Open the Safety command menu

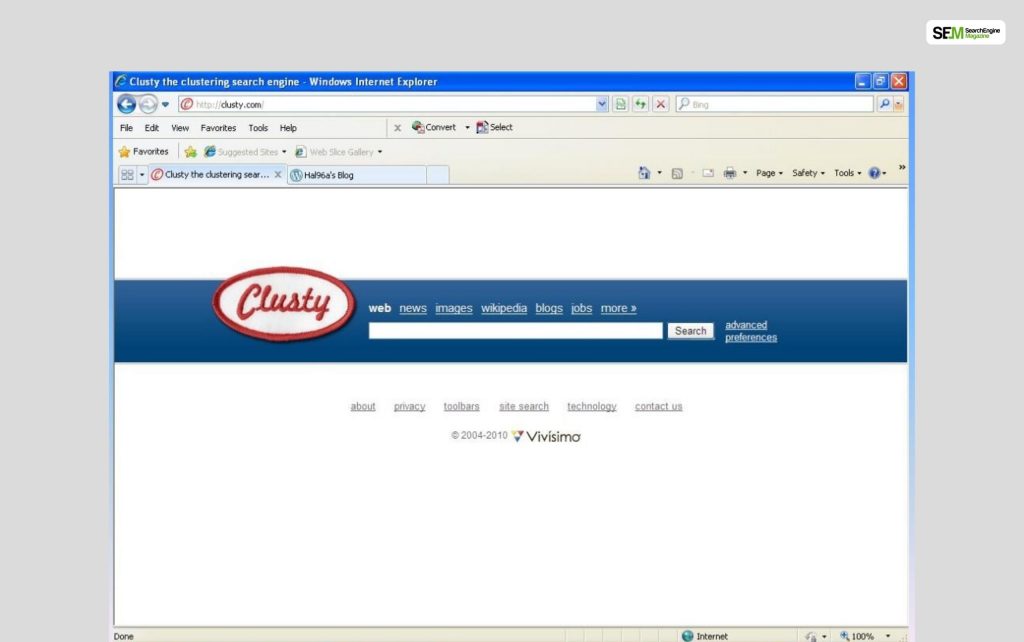pos(808,173)
